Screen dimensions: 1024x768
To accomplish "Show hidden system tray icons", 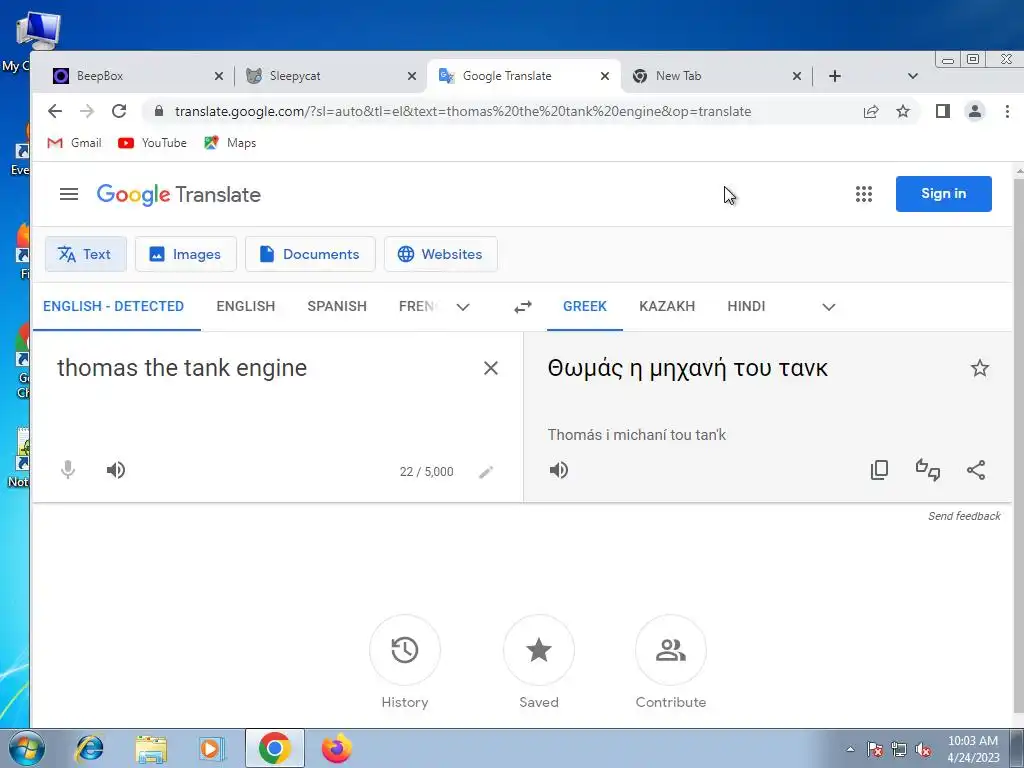I will [x=850, y=750].
